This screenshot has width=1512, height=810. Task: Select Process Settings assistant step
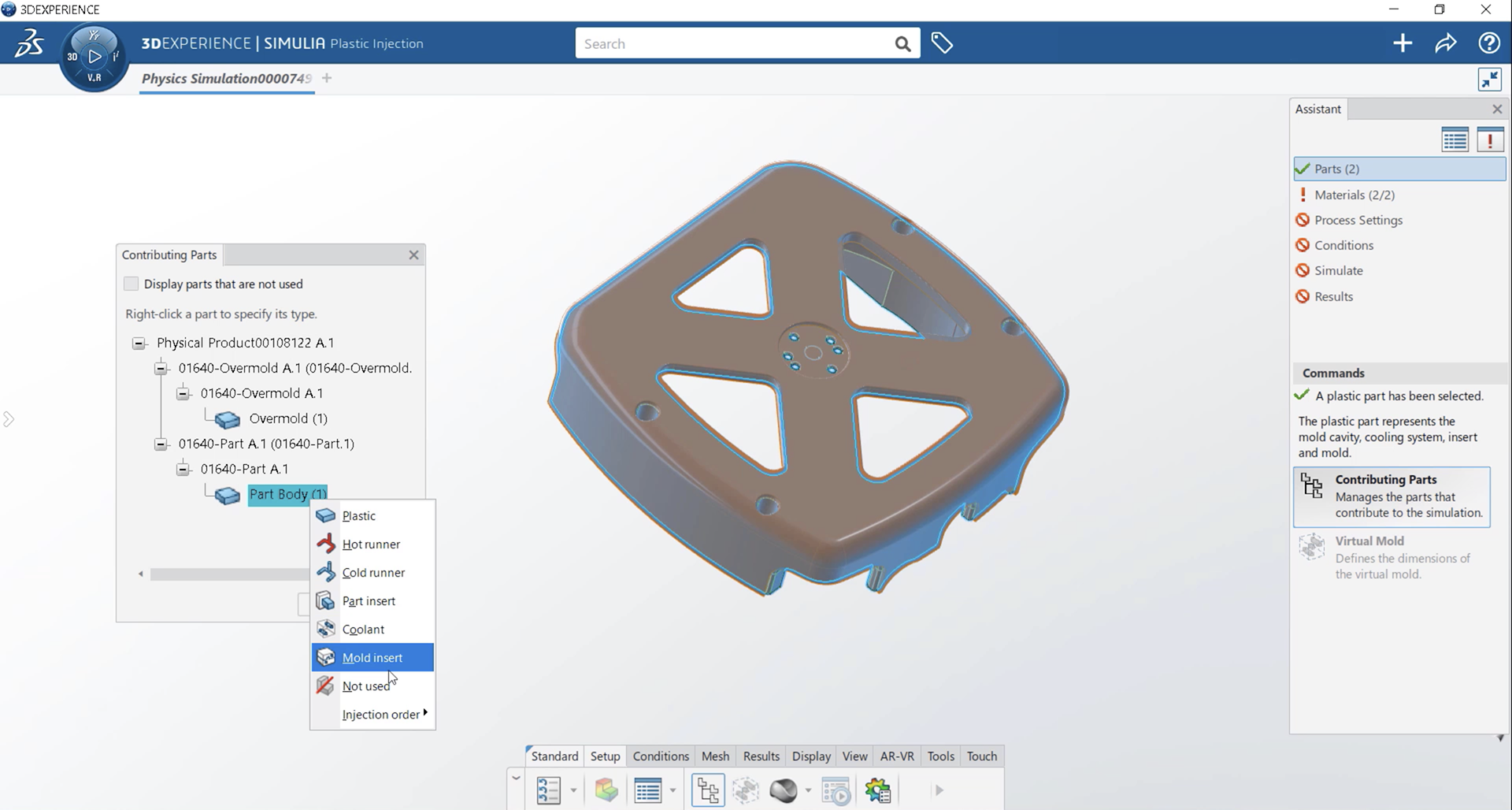(1399, 220)
